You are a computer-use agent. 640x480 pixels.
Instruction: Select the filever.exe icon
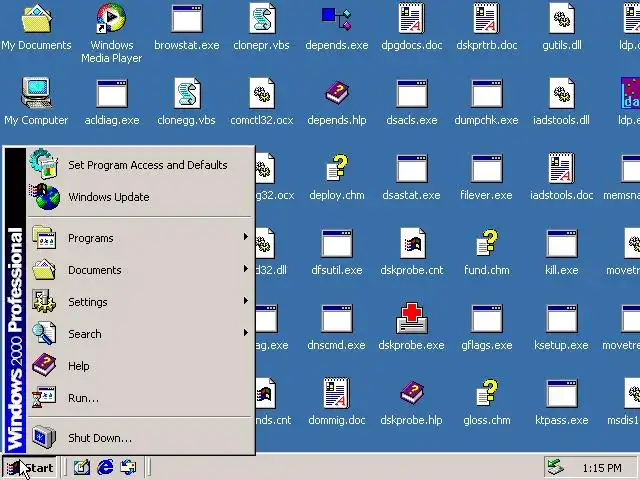[x=487, y=169]
